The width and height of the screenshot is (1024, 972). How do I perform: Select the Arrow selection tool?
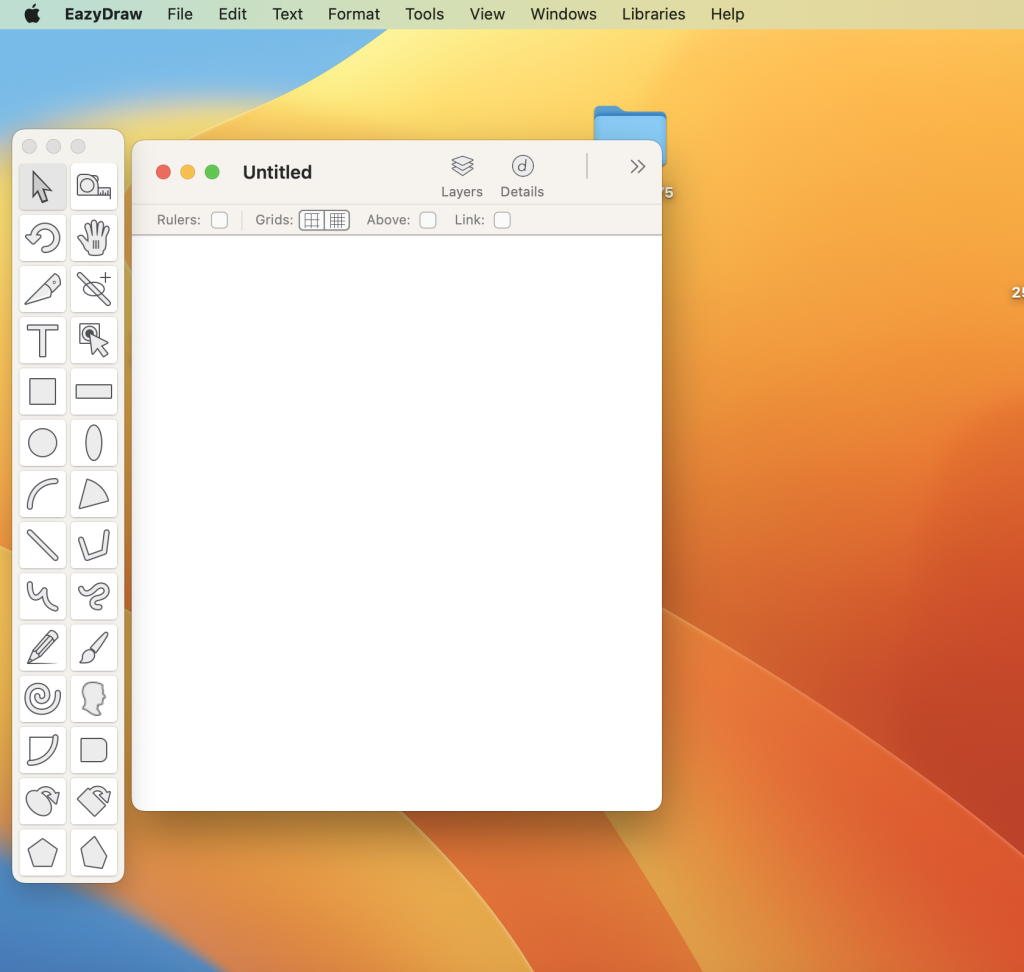(x=42, y=187)
